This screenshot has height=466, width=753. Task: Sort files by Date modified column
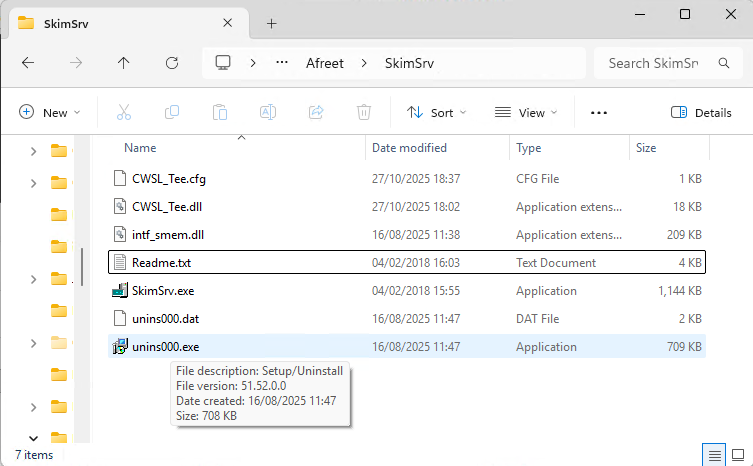coord(409,148)
